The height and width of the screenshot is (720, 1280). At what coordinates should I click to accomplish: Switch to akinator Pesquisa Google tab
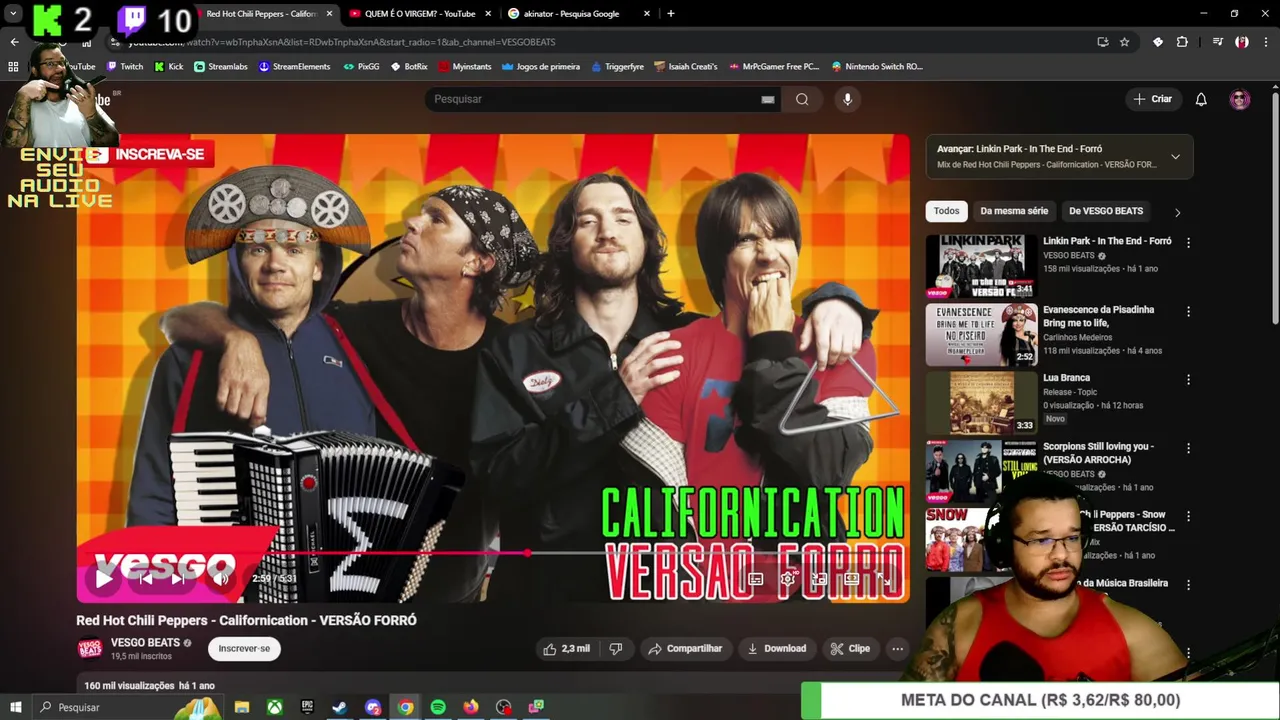(x=578, y=14)
